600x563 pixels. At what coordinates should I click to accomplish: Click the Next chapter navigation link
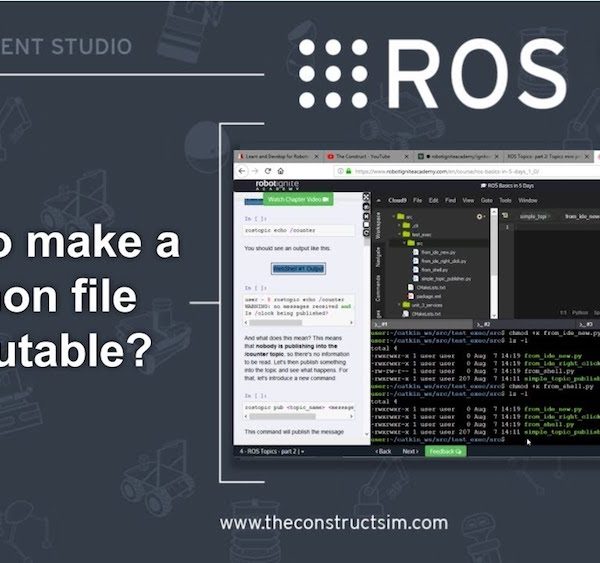pyautogui.click(x=410, y=452)
